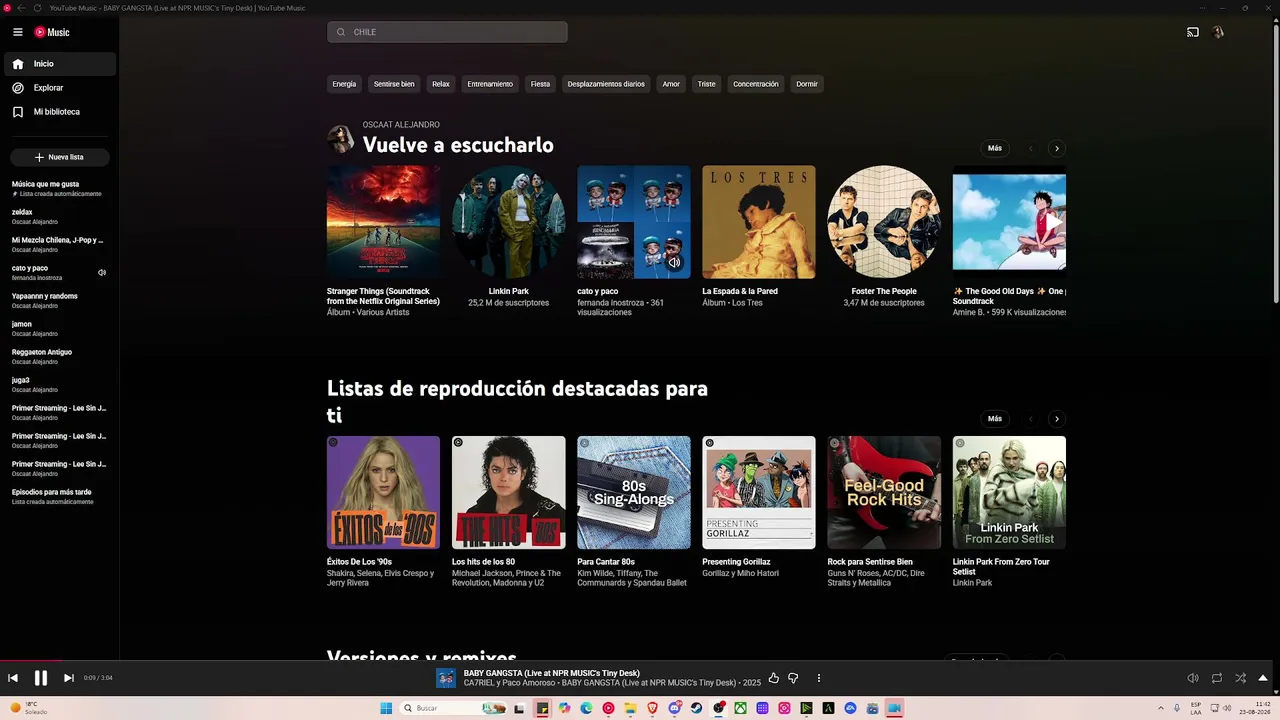Show next items in Vuelve a escucharlo
Viewport: 1280px width, 720px height.
[x=1057, y=149]
